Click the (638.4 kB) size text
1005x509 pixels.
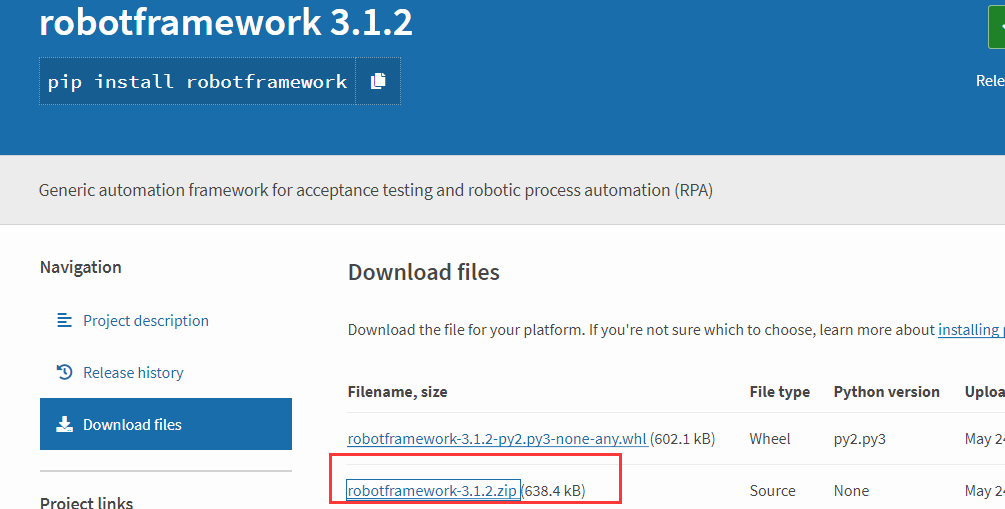click(x=553, y=491)
